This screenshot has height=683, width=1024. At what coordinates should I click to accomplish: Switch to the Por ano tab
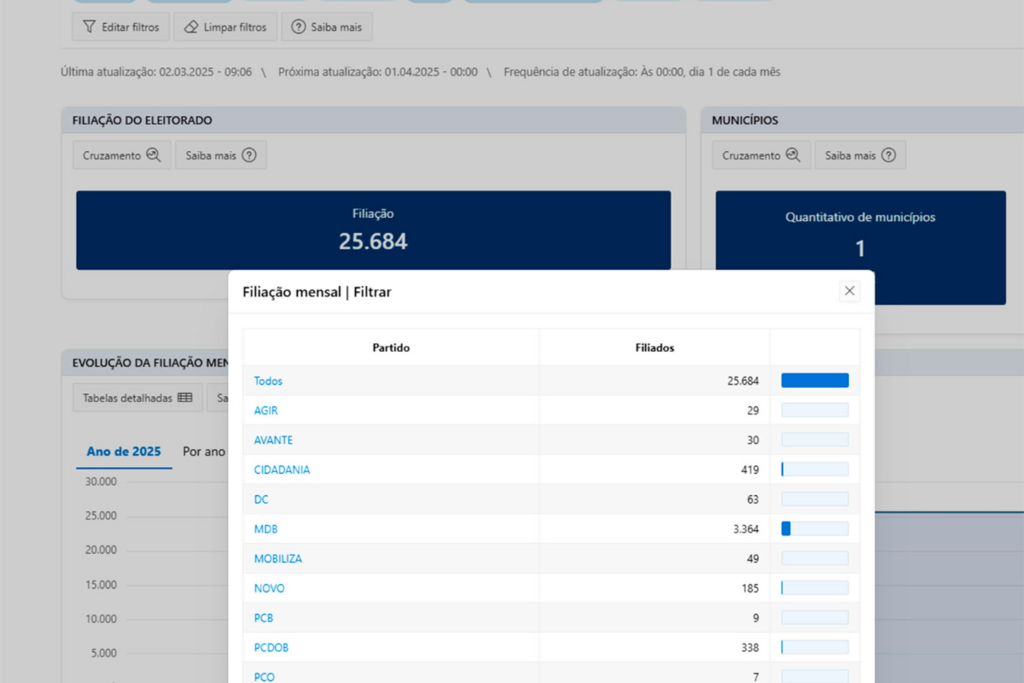pos(204,451)
